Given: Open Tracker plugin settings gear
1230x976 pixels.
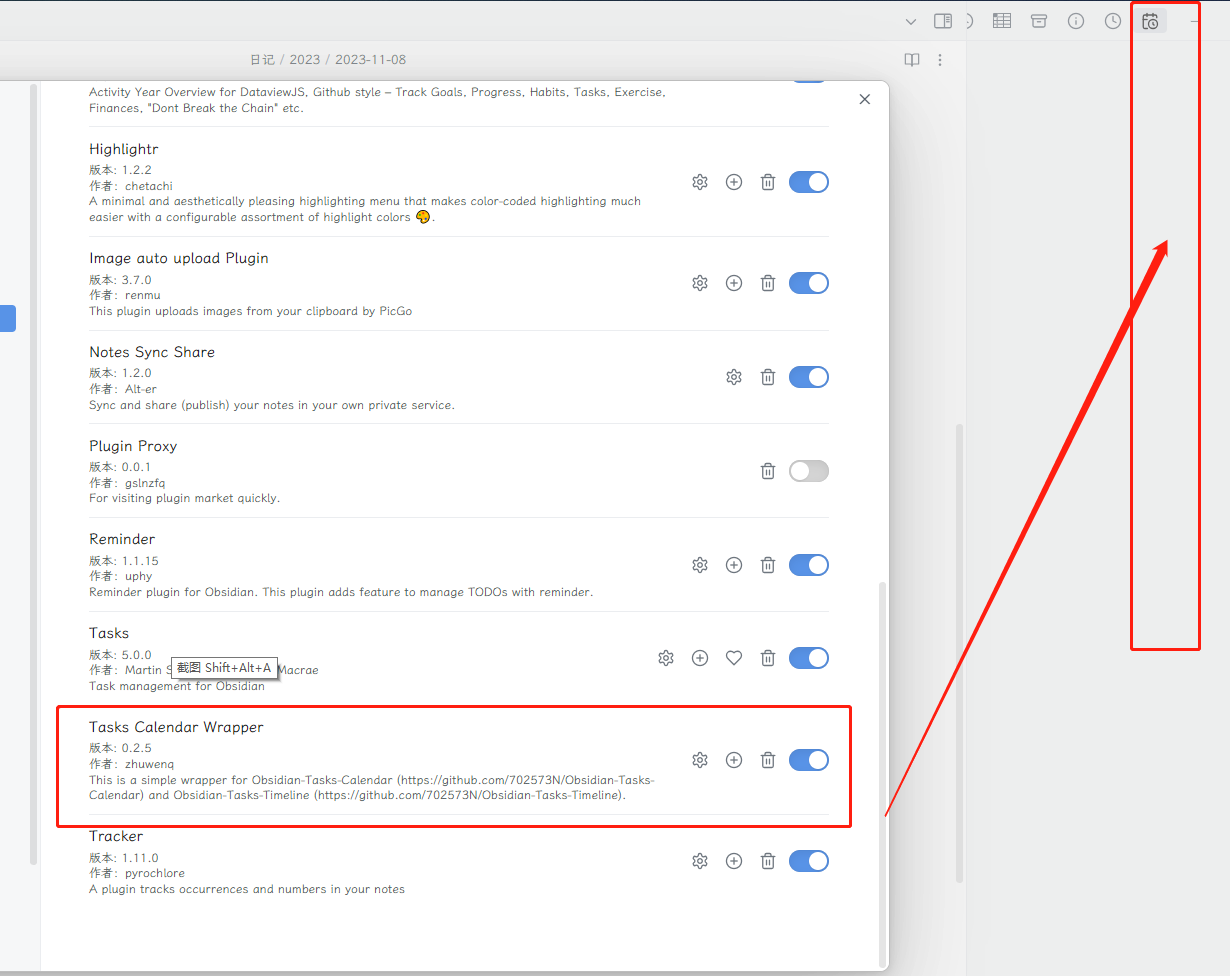Looking at the screenshot, I should (700, 861).
